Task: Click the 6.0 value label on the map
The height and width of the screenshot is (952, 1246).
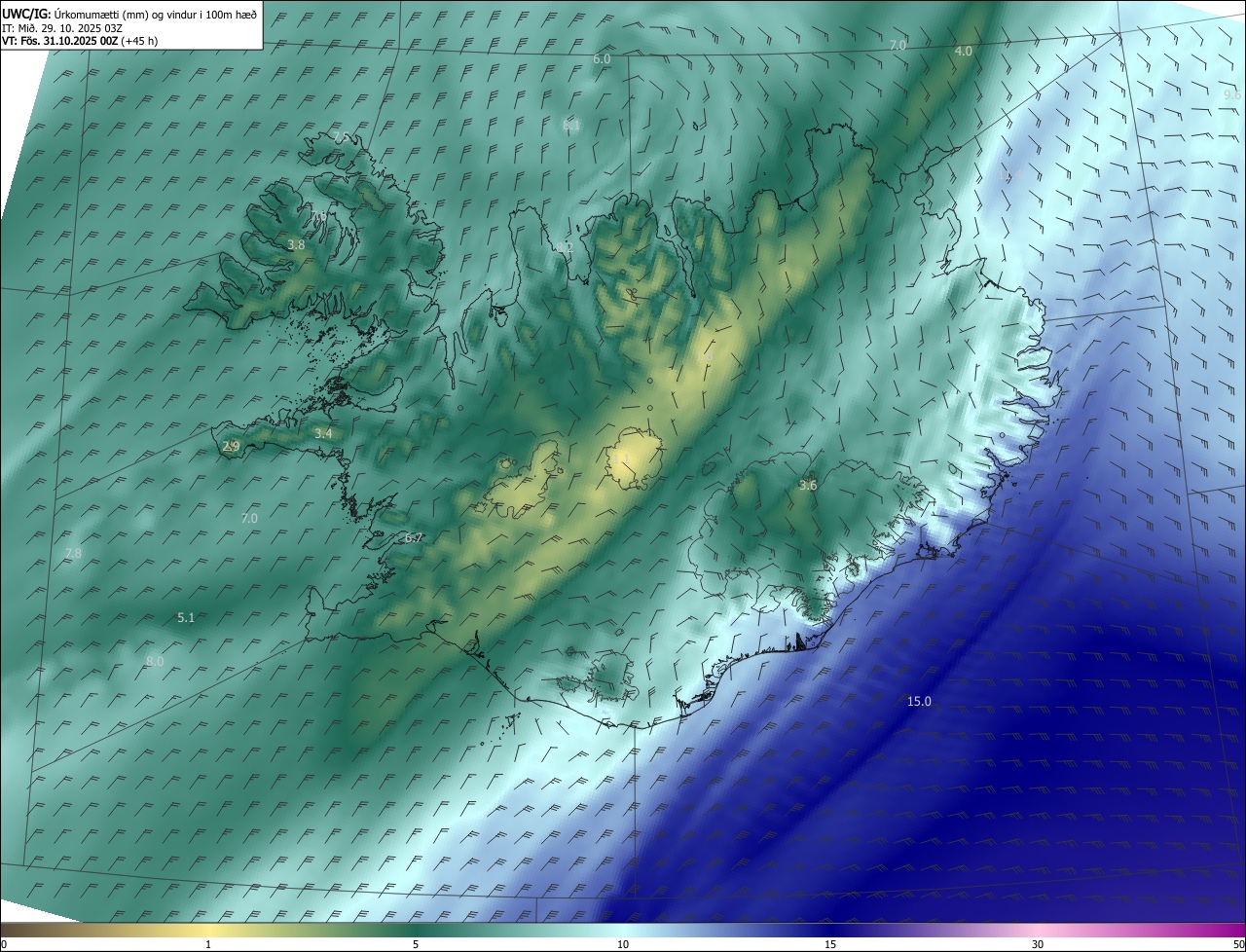Action: pyautogui.click(x=602, y=59)
